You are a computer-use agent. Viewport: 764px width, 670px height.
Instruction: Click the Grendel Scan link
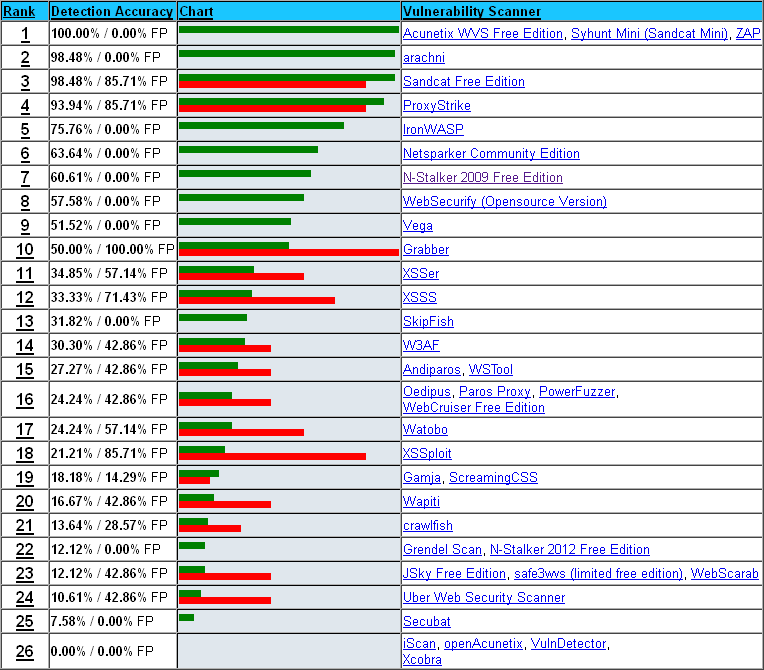pos(442,550)
